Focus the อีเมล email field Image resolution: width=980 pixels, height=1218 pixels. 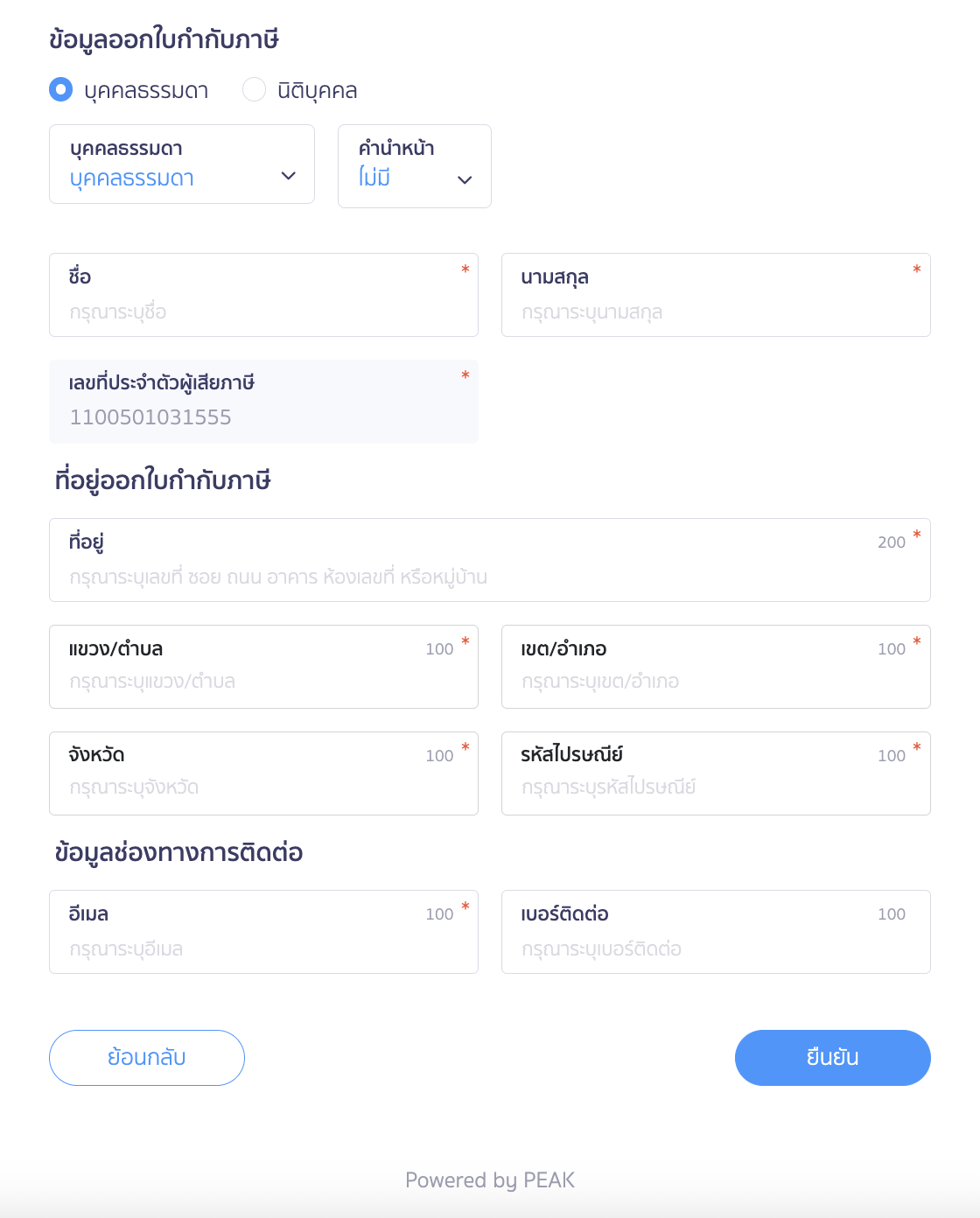[263, 948]
